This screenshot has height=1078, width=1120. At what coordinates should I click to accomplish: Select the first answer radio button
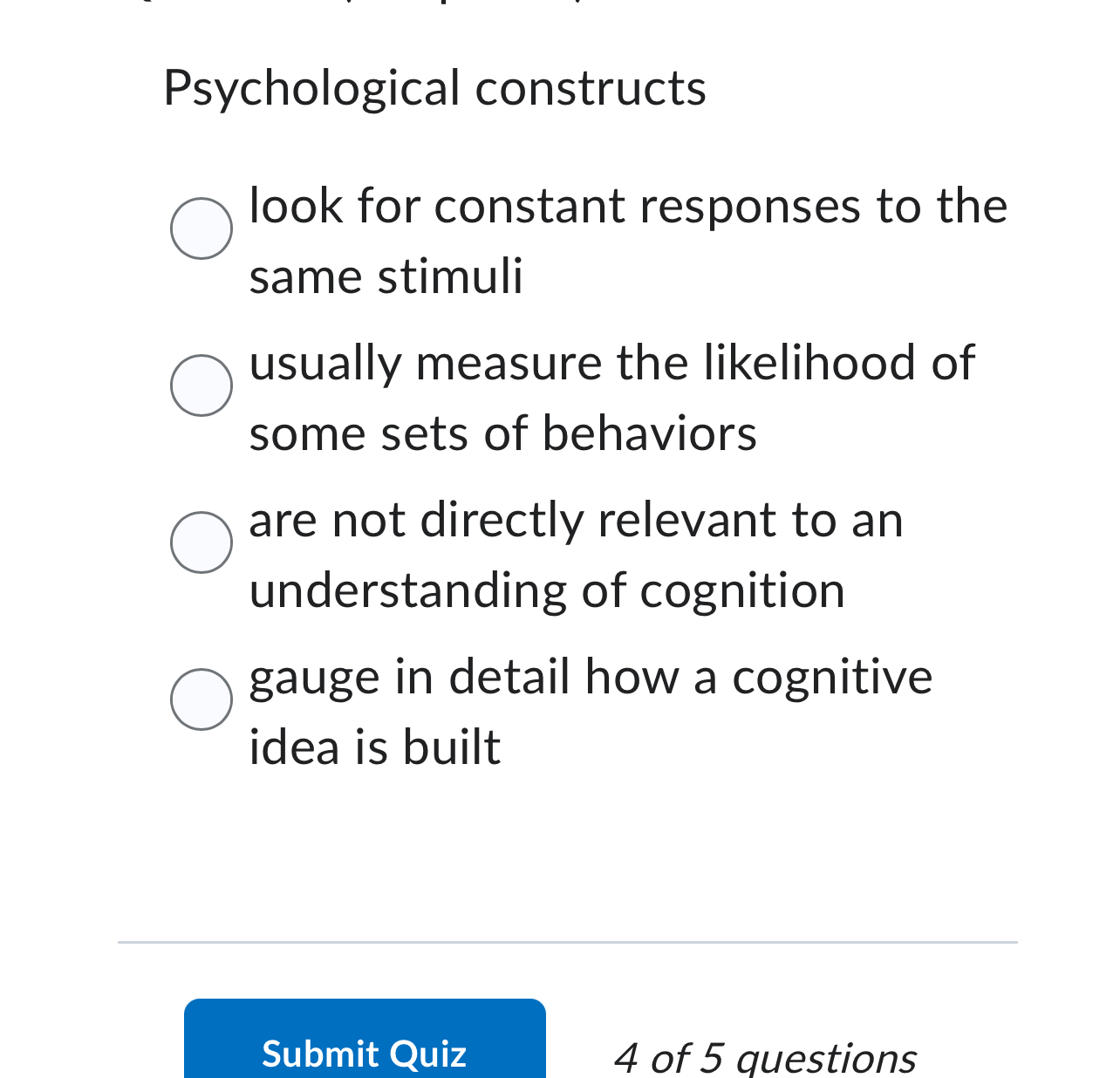[x=201, y=229]
